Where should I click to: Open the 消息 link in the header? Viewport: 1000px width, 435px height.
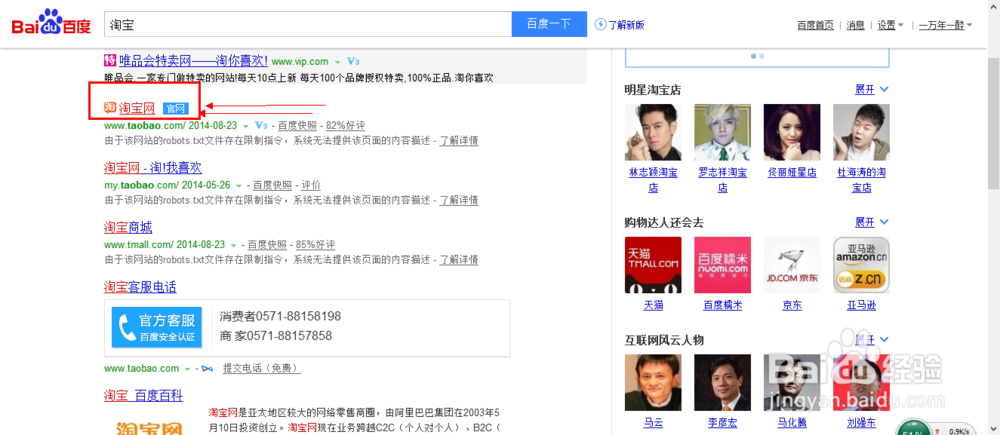click(x=855, y=25)
